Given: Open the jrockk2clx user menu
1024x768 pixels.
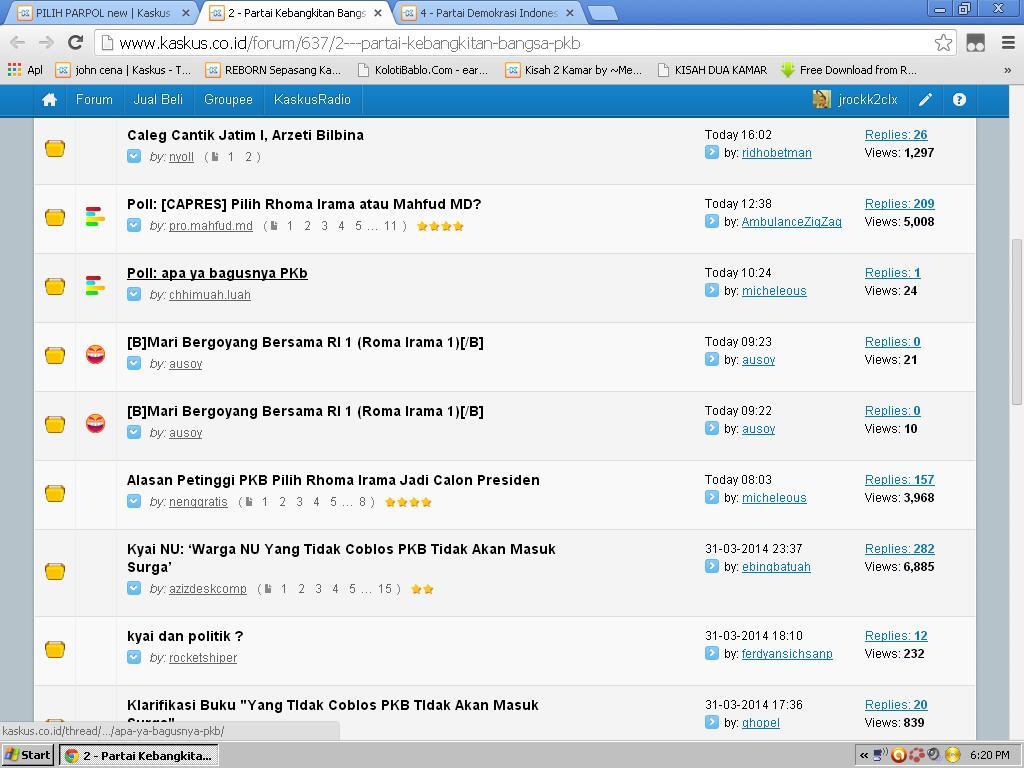Looking at the screenshot, I should pos(856,100).
